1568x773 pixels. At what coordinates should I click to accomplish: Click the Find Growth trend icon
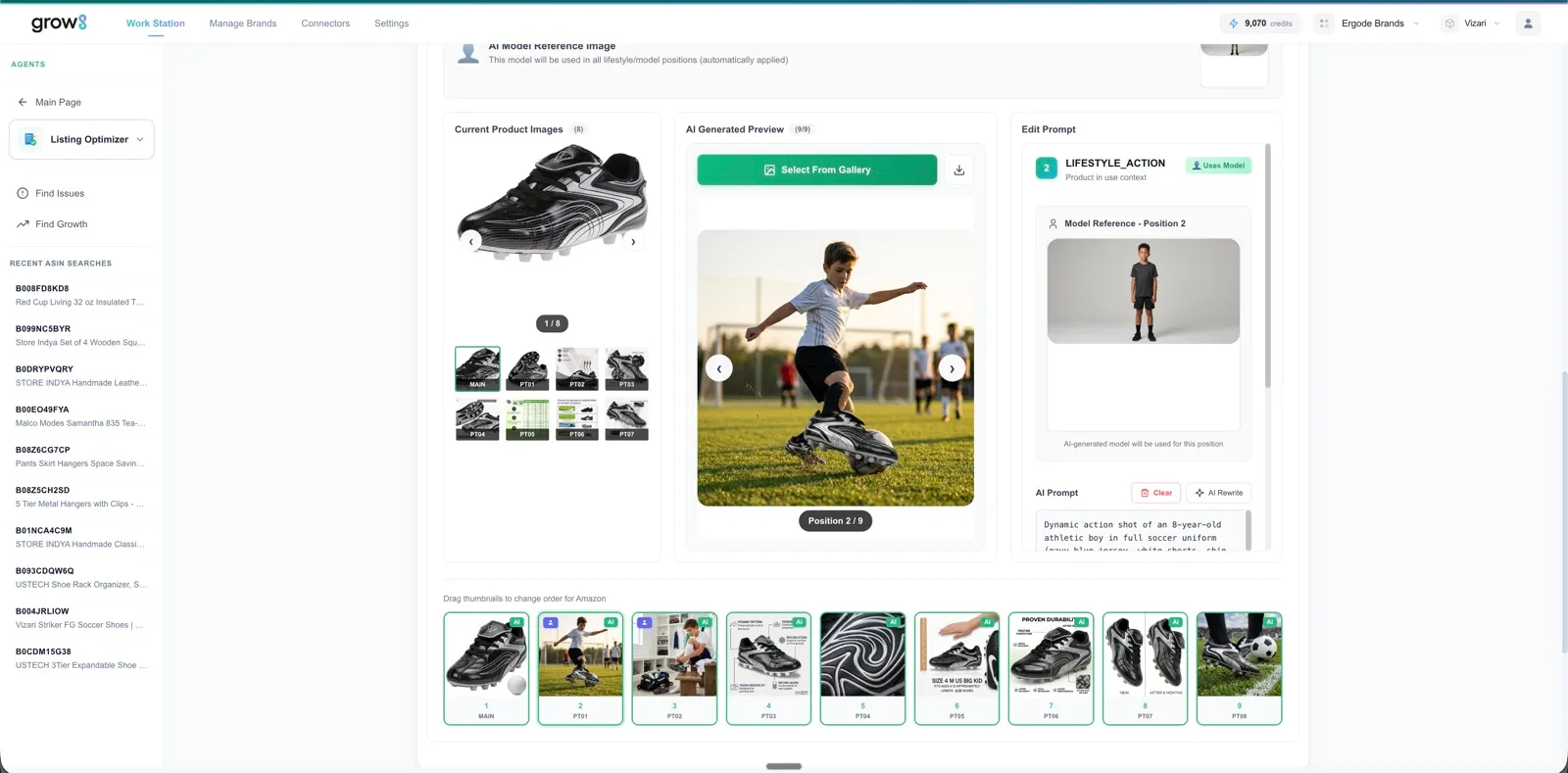click(23, 224)
